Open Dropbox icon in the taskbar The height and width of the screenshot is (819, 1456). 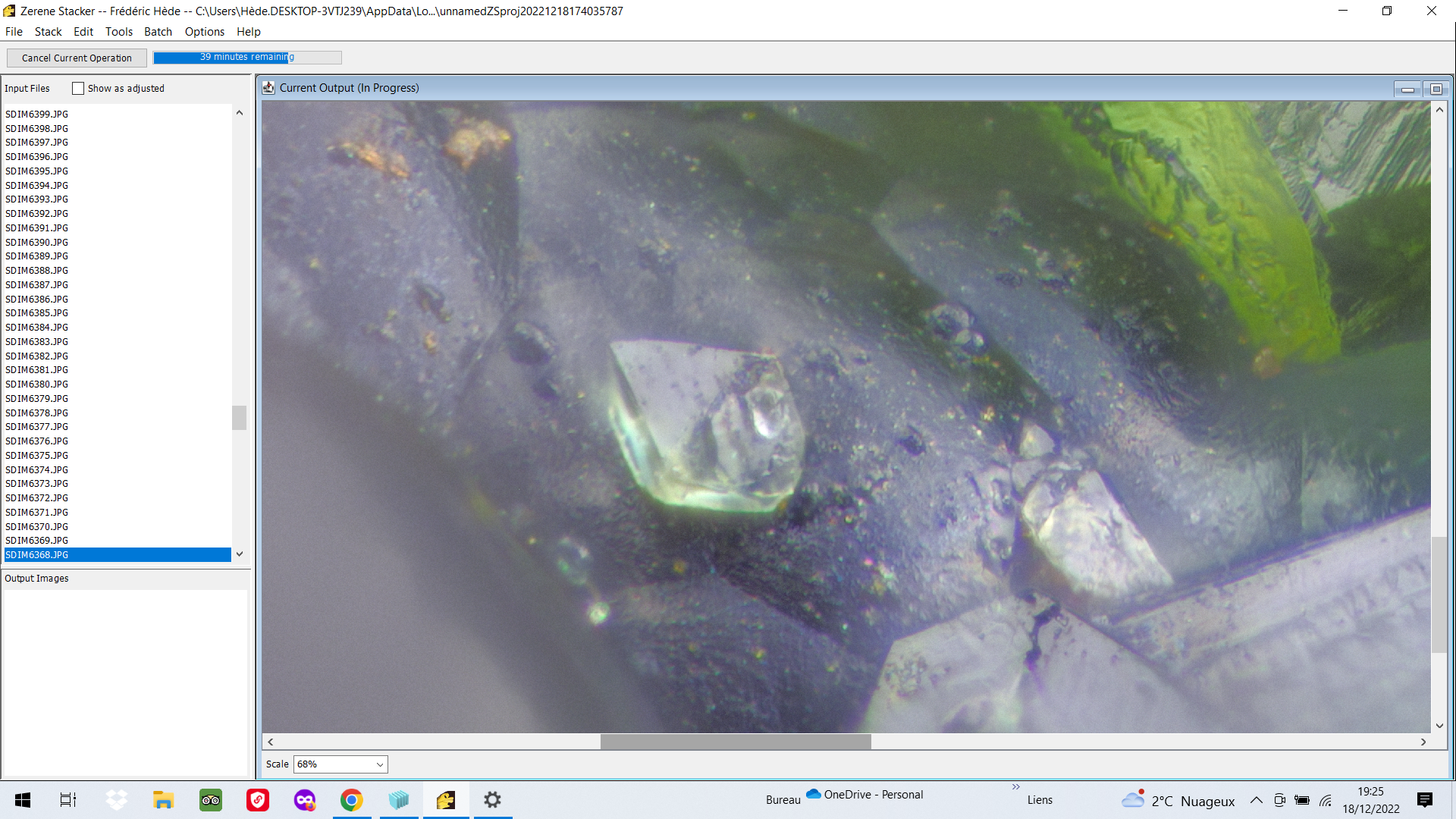(116, 800)
